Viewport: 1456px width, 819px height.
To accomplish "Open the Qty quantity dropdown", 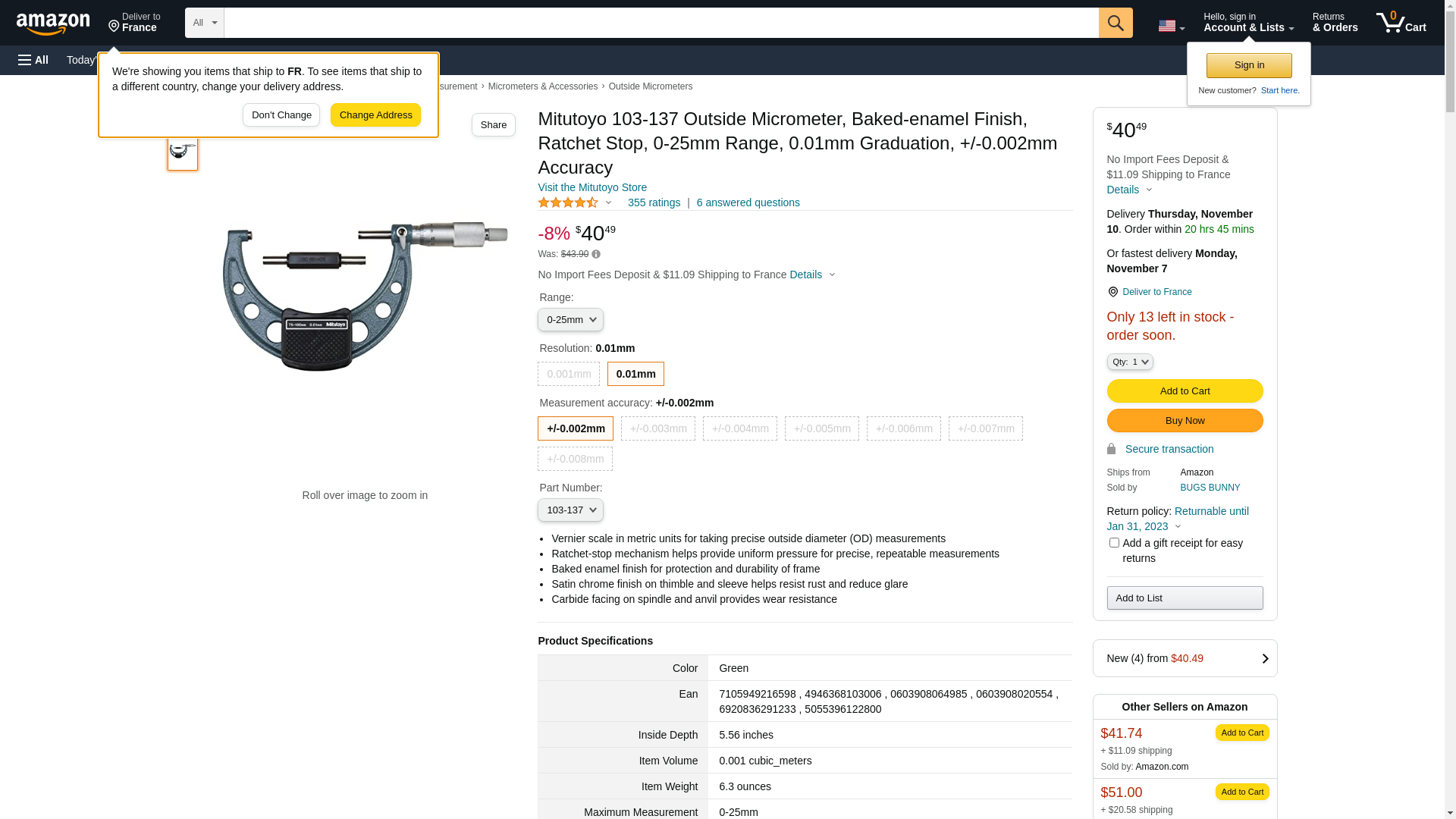I will pyautogui.click(x=1130, y=362).
